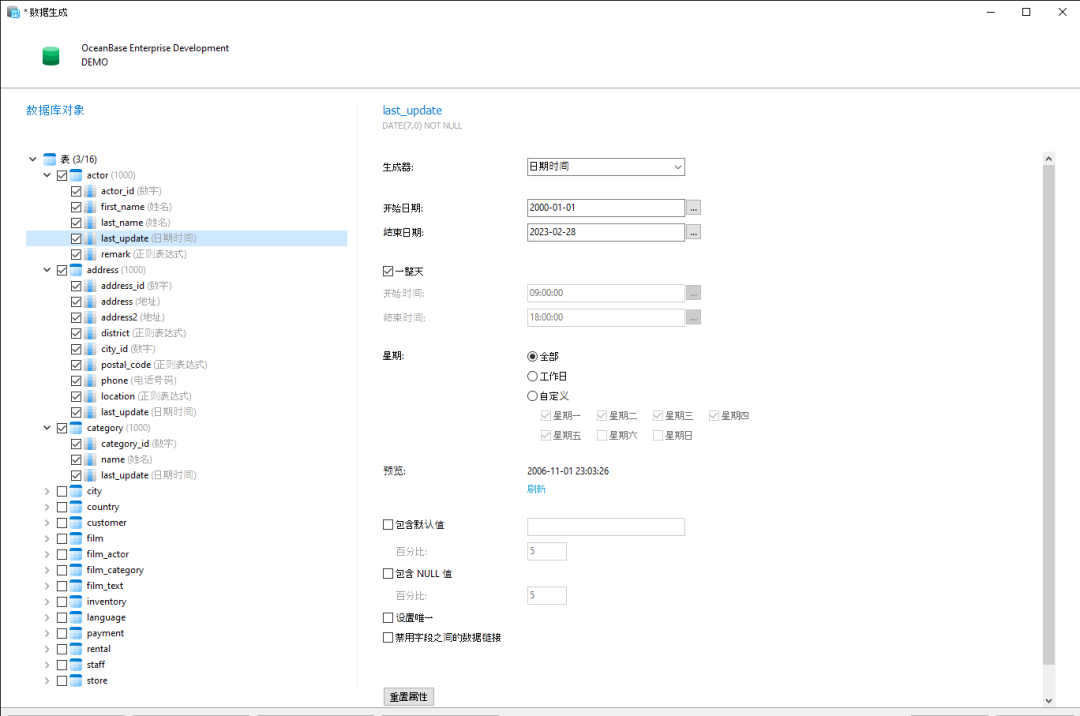The width and height of the screenshot is (1080, 716).
Task: Click the 重置属性 reset button
Action: pyautogui.click(x=408, y=697)
